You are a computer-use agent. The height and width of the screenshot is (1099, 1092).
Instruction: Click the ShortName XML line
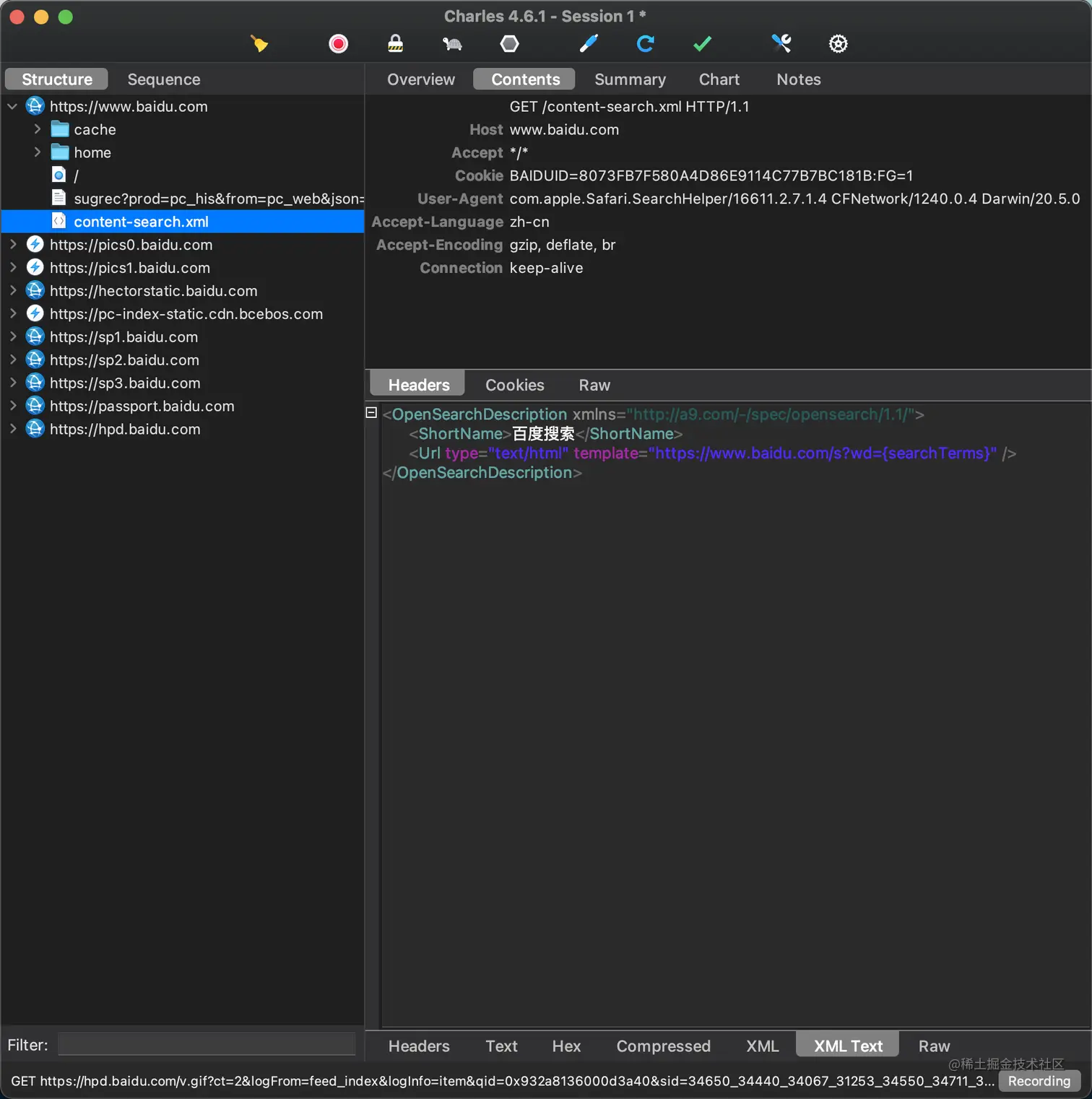(x=545, y=433)
